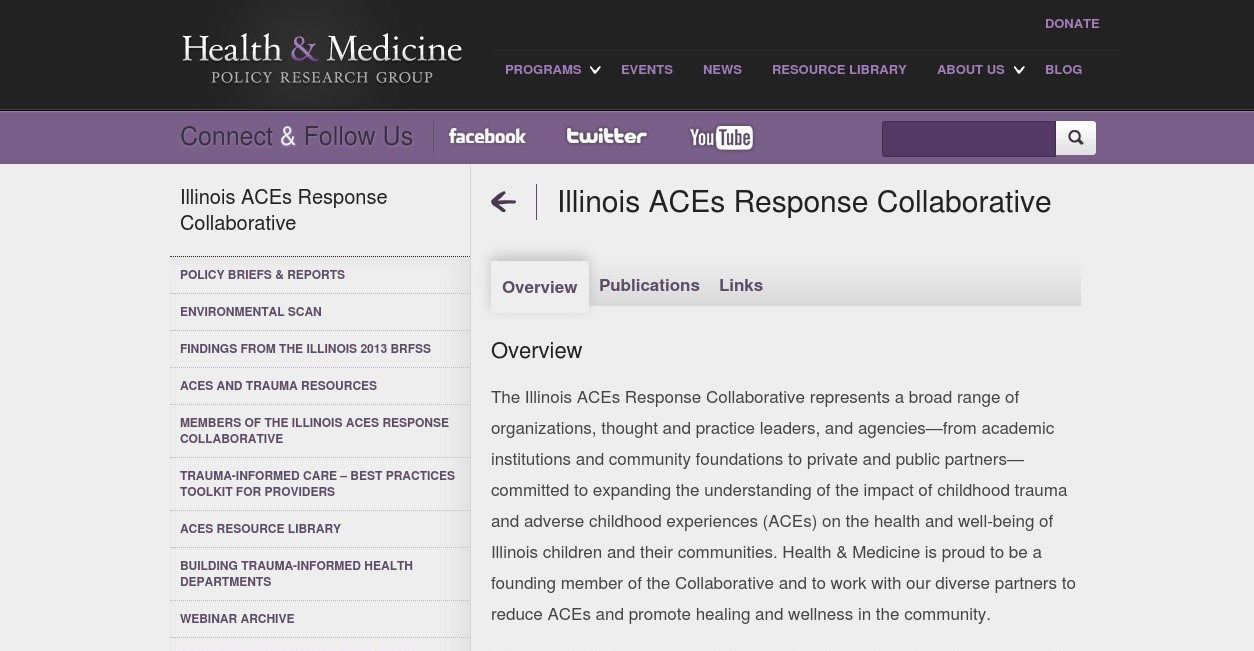
Task: Open the RESOURCE LIBRARY page
Action: (839, 70)
